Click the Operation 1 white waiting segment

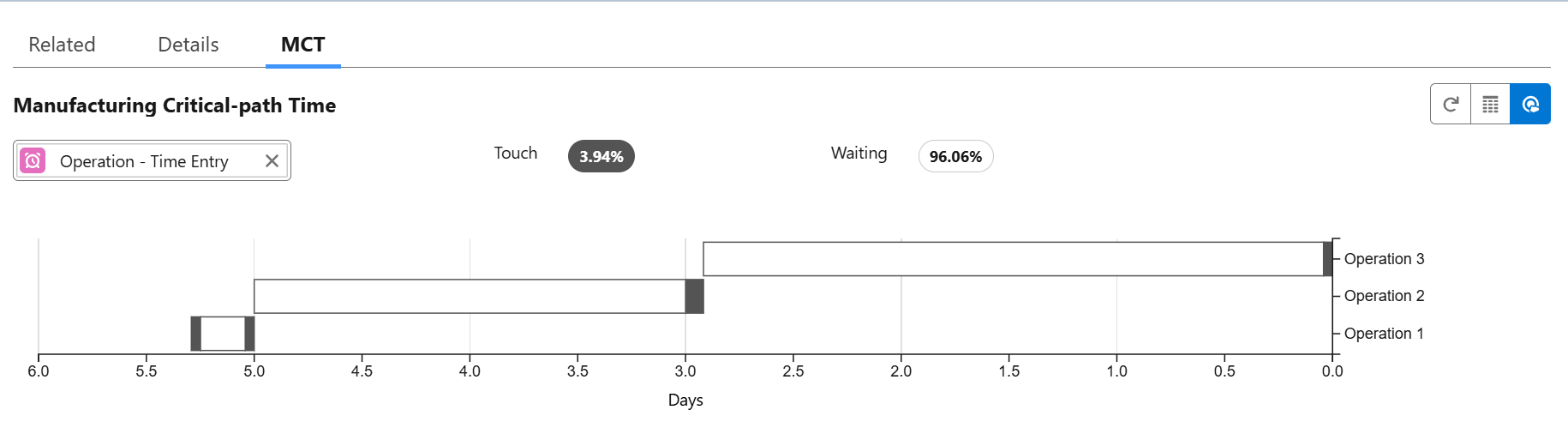coord(223,334)
